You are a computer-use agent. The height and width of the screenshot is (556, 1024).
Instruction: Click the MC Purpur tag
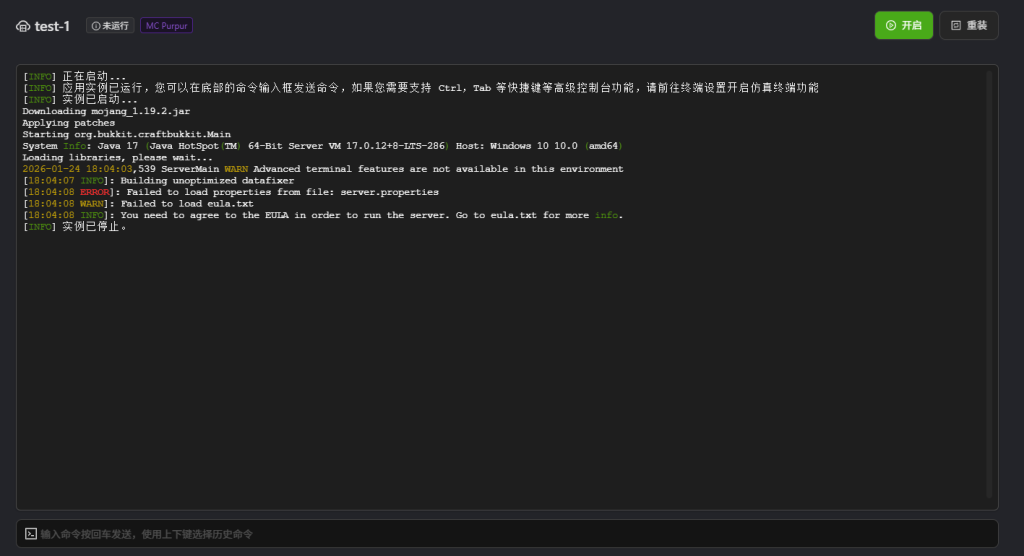coord(166,26)
